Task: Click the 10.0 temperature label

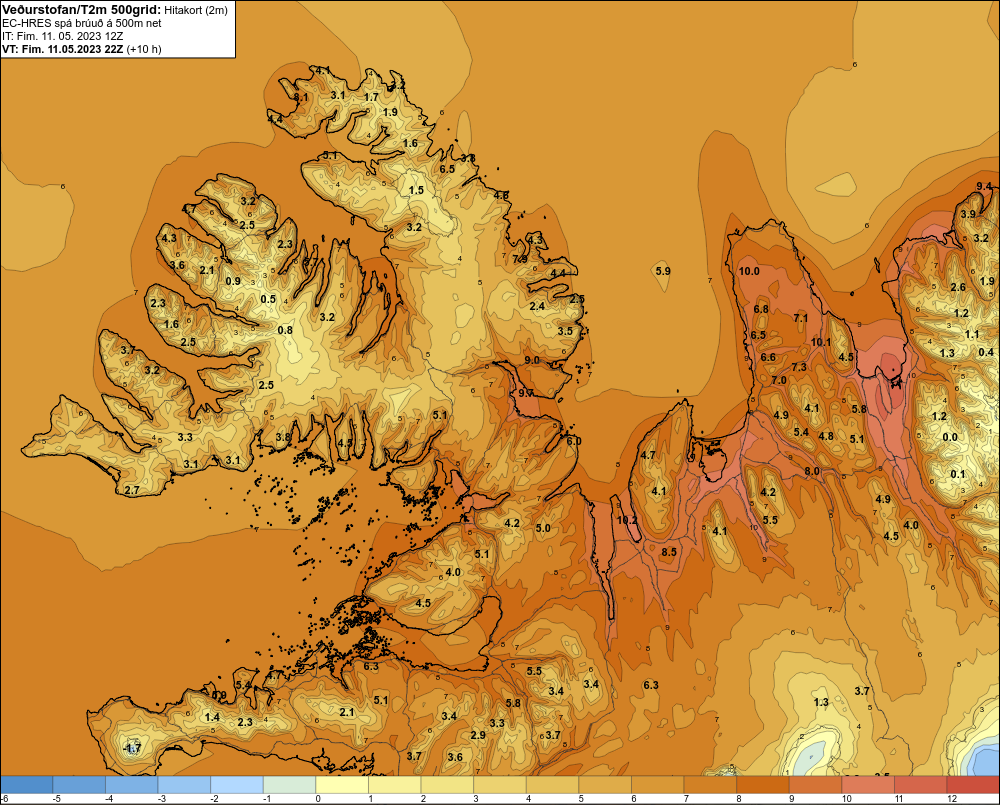Action: tap(749, 271)
